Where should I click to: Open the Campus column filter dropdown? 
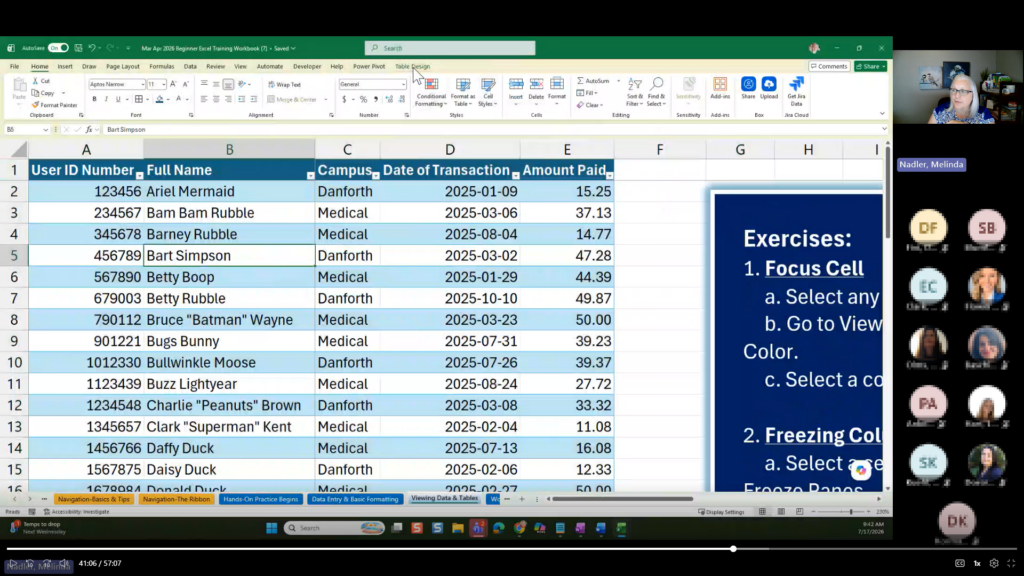pyautogui.click(x=376, y=175)
